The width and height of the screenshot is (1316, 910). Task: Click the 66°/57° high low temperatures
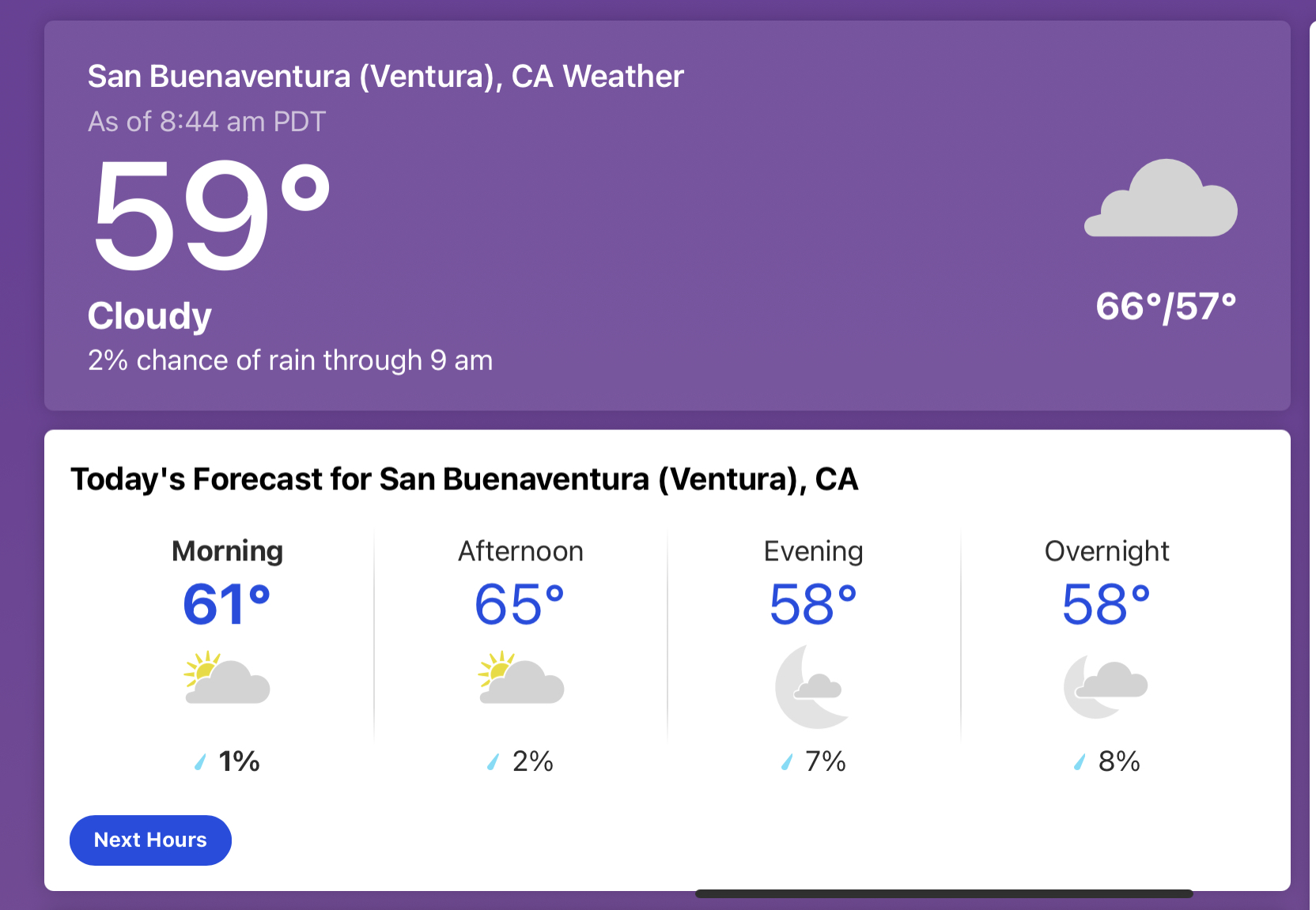[x=1166, y=307]
